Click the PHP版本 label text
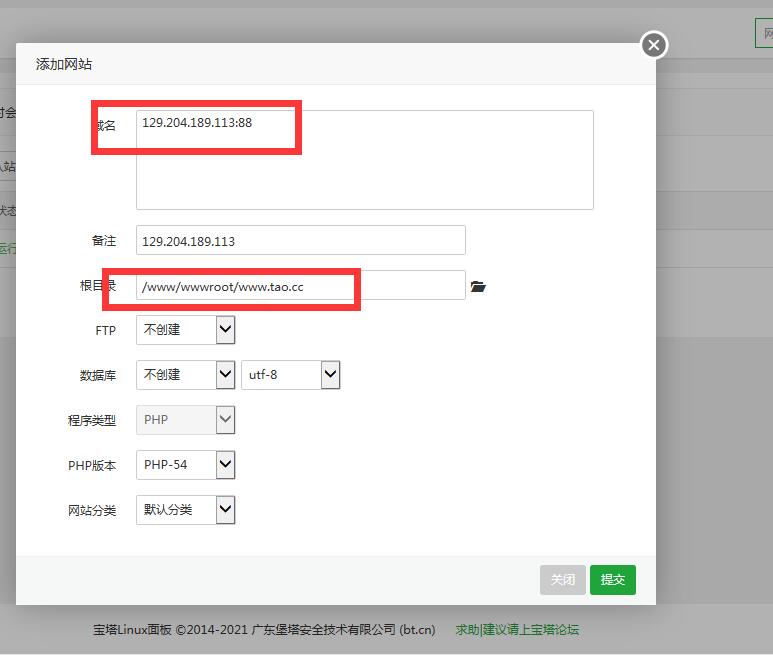 (91, 466)
